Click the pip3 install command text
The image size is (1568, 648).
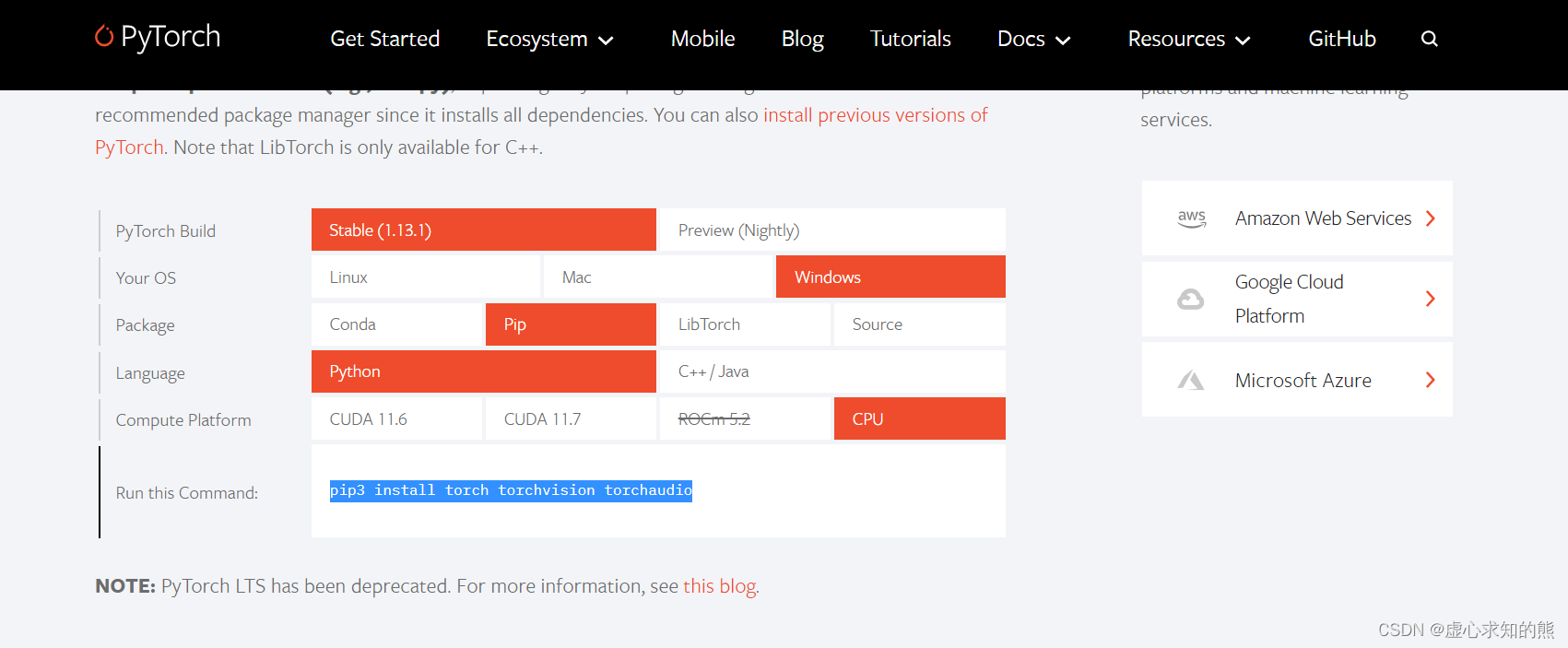coord(511,490)
